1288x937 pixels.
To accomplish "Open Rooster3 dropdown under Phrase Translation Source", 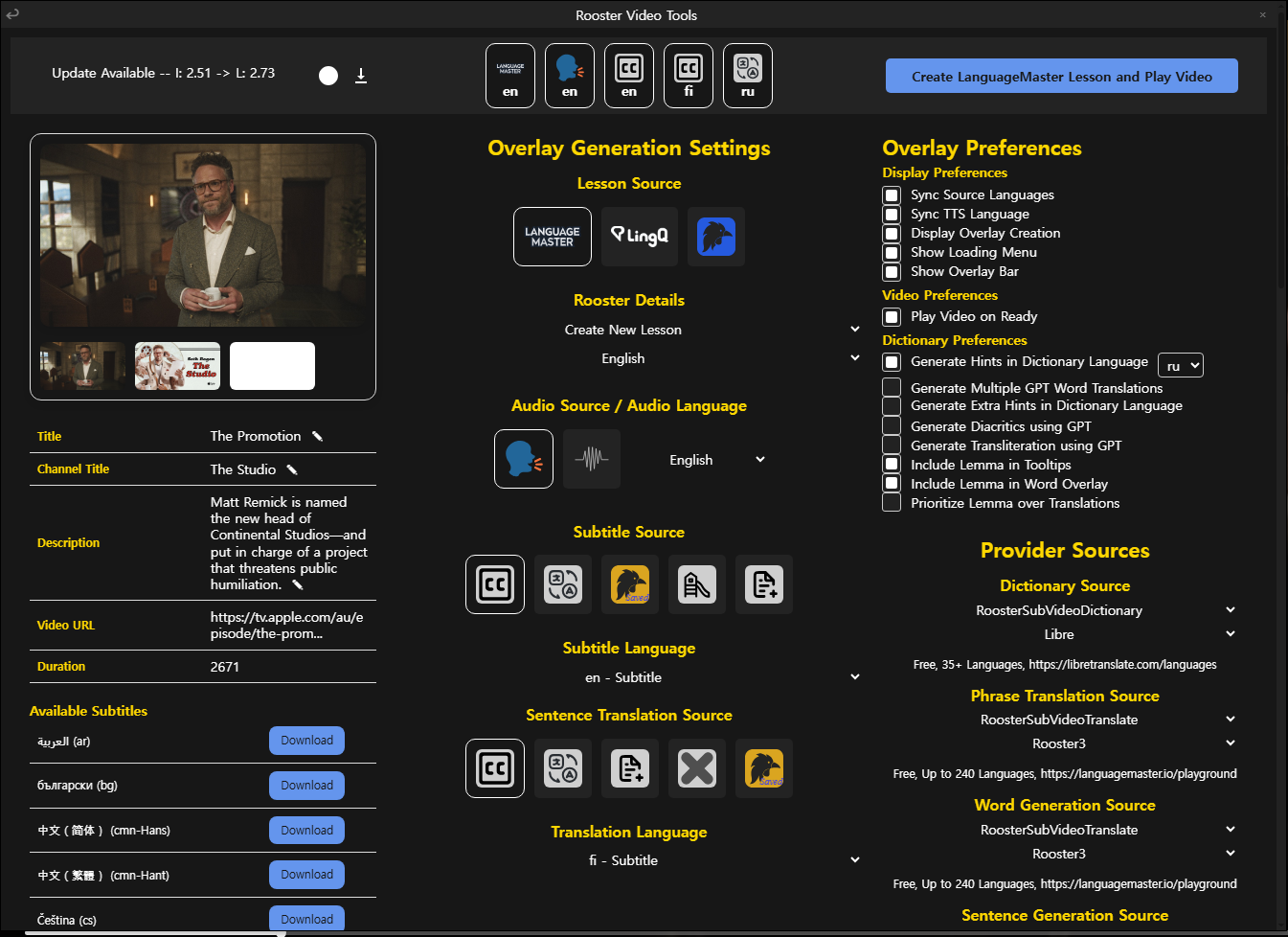I will coord(1065,743).
